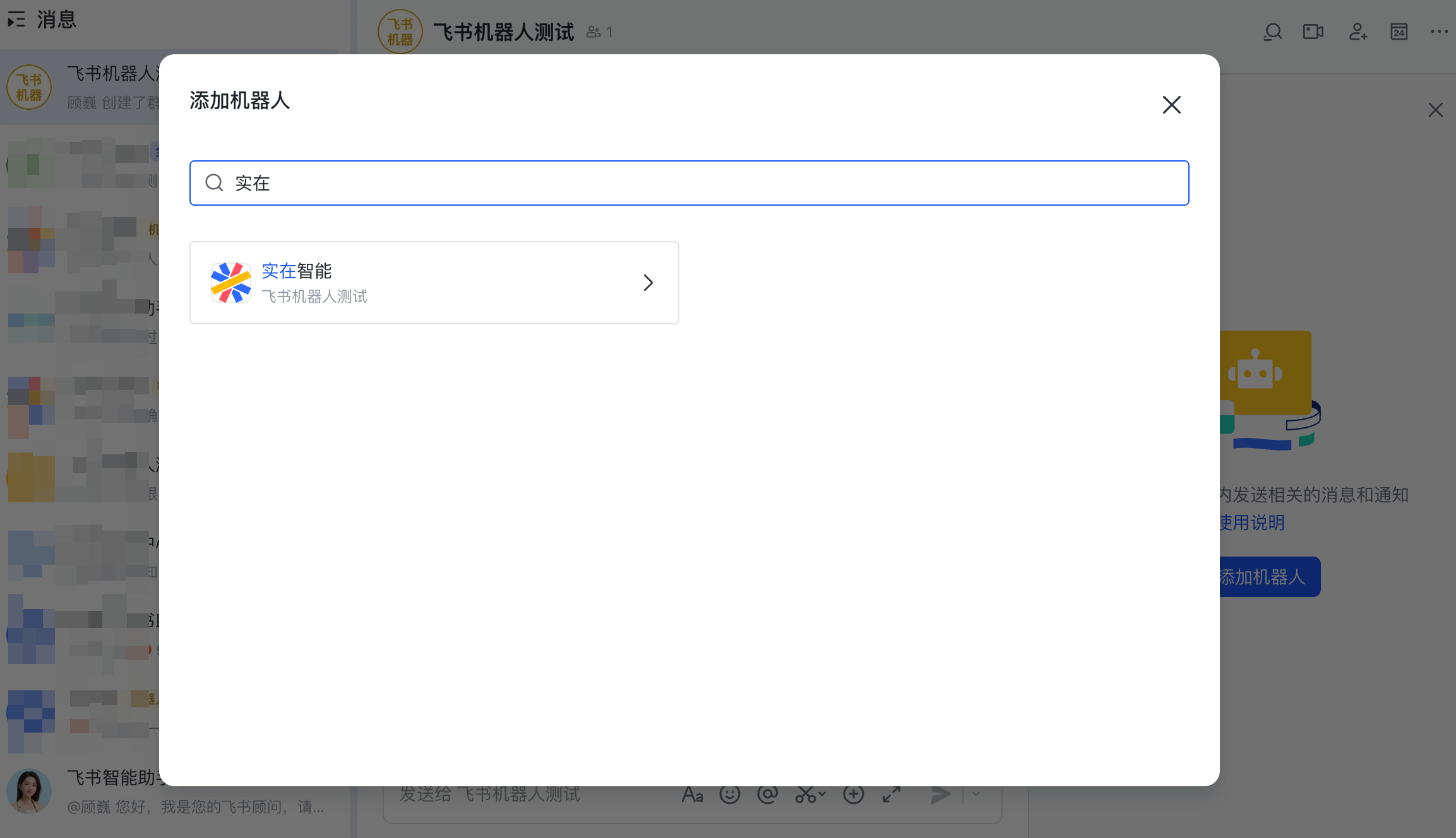Select the 实在智能 robot result card
Image resolution: width=1456 pixels, height=838 pixels.
pos(434,283)
